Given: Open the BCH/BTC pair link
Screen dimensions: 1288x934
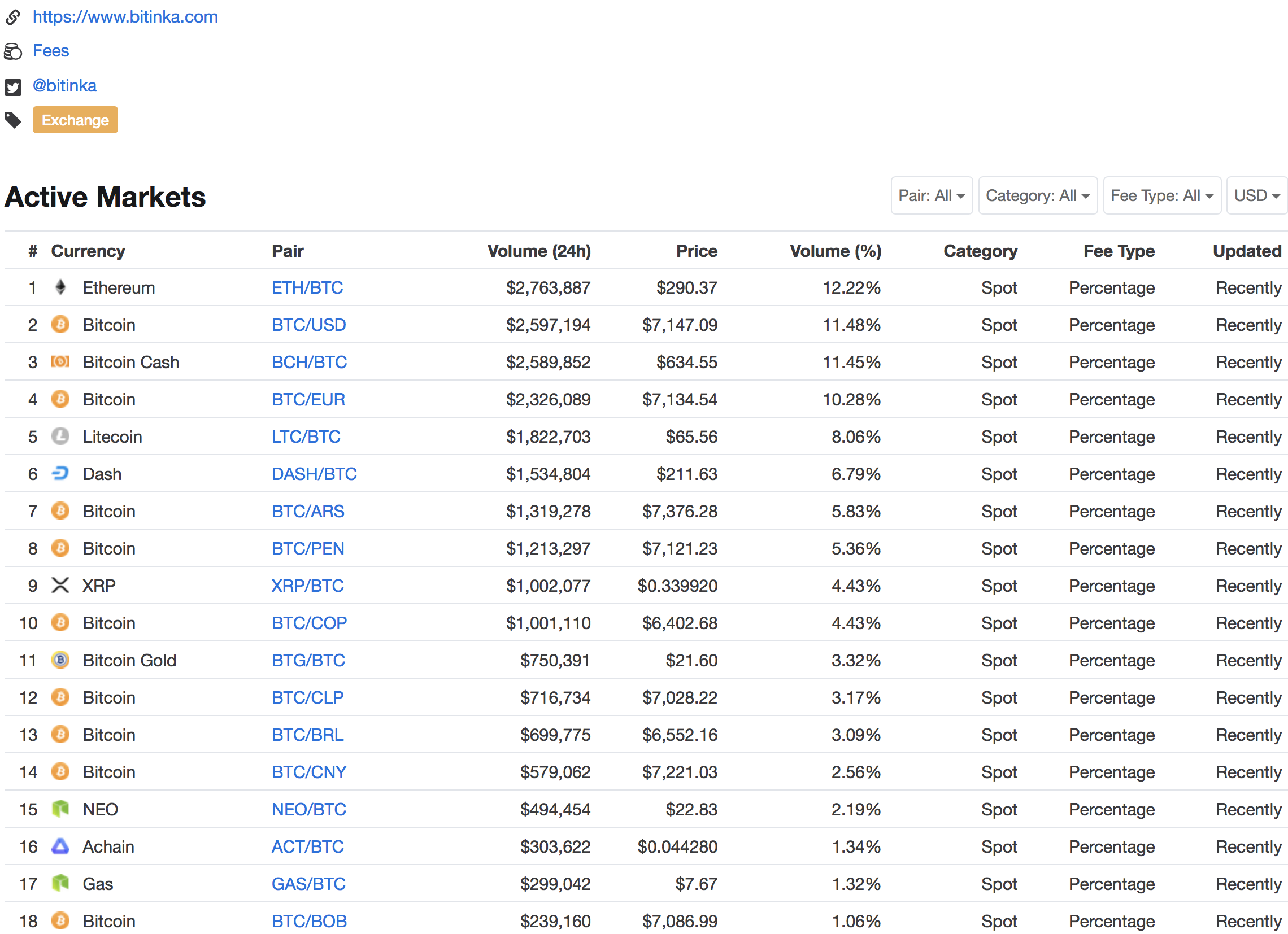Looking at the screenshot, I should pos(310,362).
